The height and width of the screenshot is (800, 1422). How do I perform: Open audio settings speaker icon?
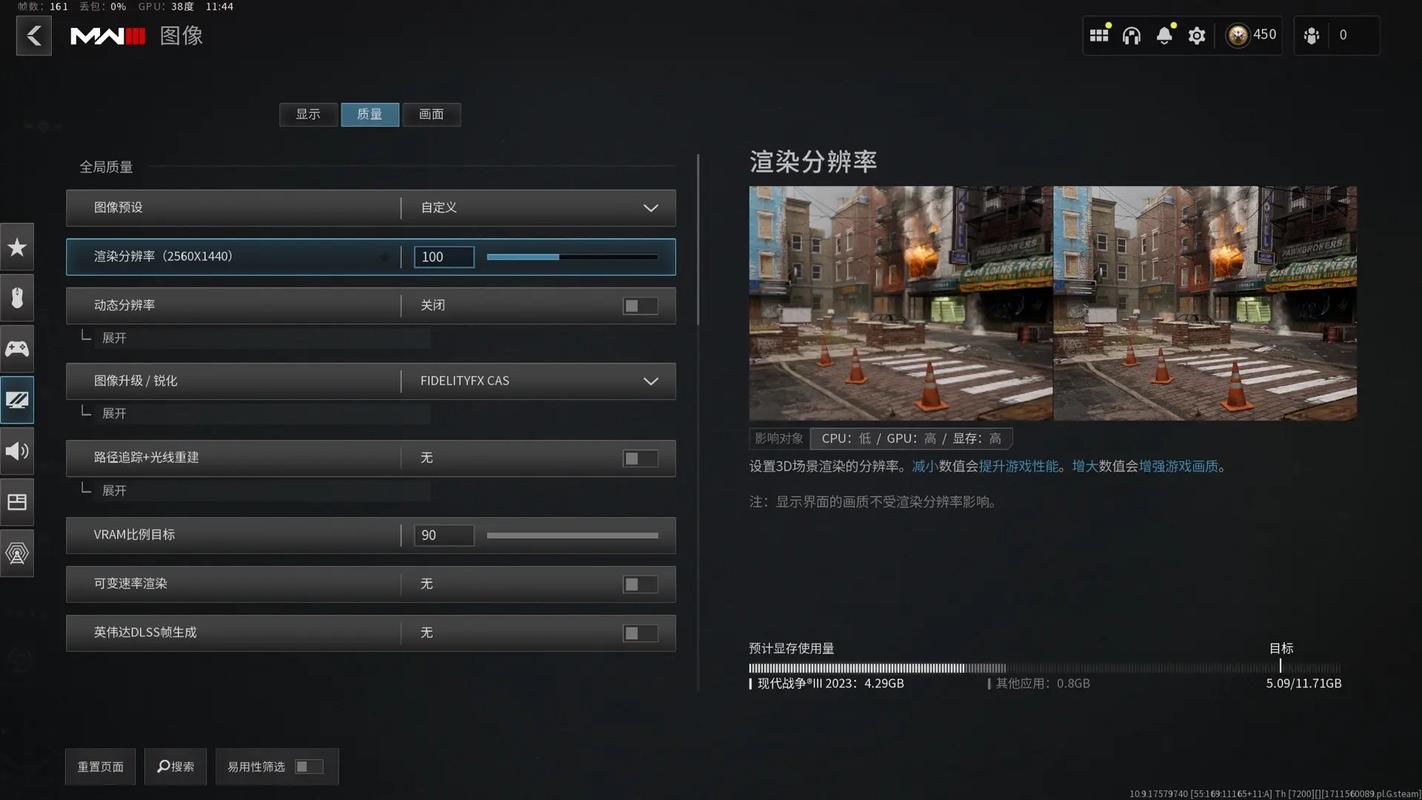pos(17,451)
